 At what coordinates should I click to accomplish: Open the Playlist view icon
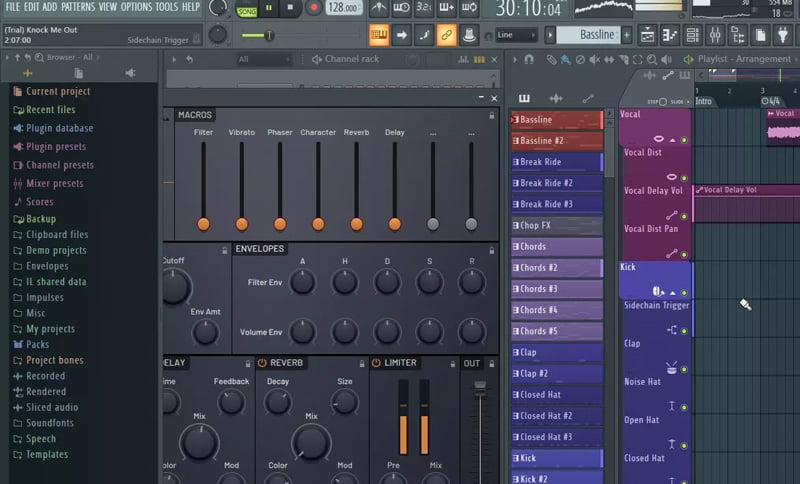pyautogui.click(x=647, y=35)
